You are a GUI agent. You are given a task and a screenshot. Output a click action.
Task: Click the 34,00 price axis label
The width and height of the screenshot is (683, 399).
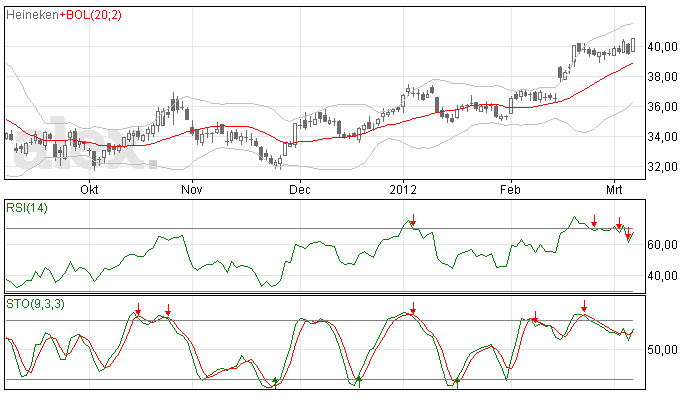(662, 137)
